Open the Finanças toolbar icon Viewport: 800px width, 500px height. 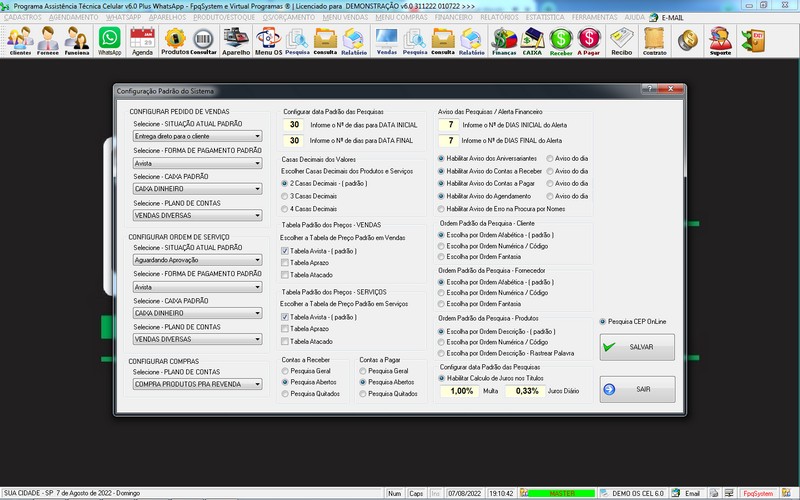tap(504, 41)
